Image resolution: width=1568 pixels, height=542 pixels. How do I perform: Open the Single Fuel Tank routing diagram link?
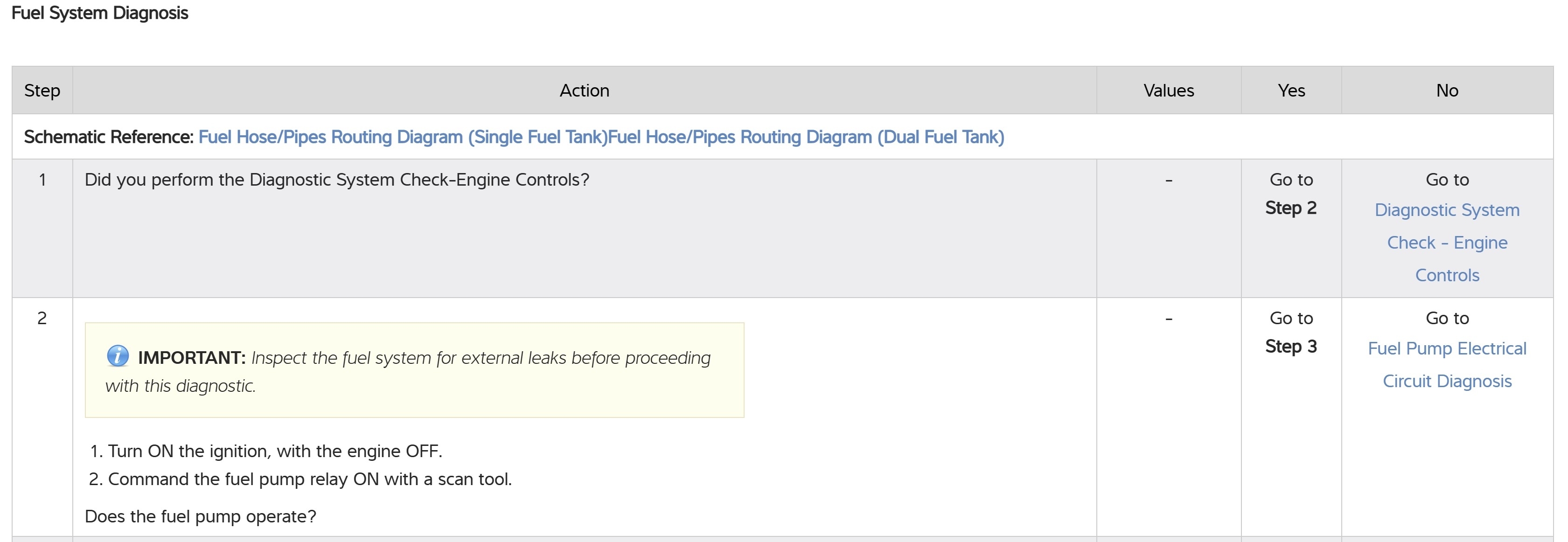(403, 137)
